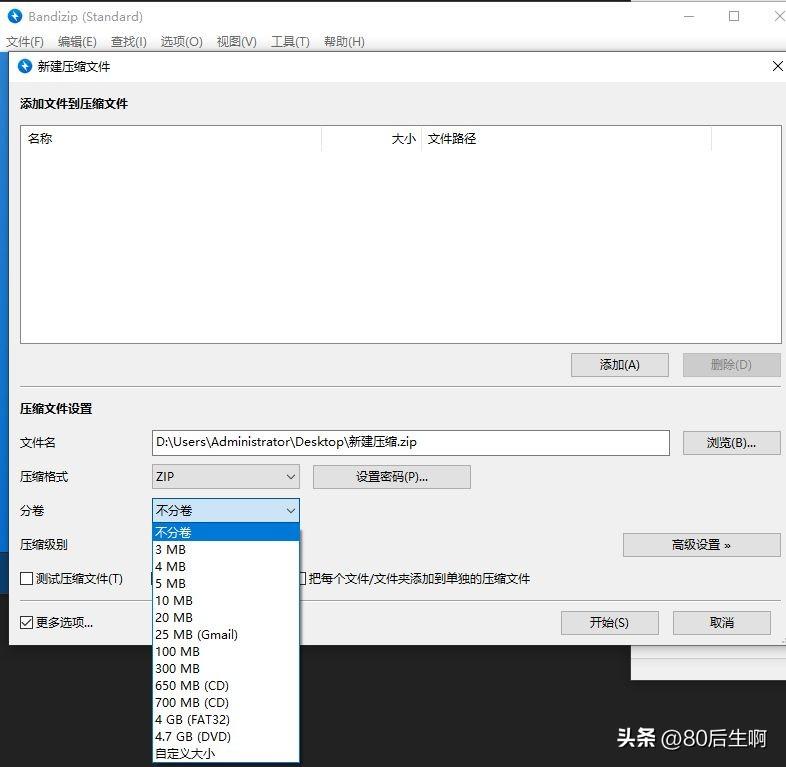The height and width of the screenshot is (767, 786).
Task: Enable the 测试压缩文件(T) checkbox
Action: pos(27,579)
